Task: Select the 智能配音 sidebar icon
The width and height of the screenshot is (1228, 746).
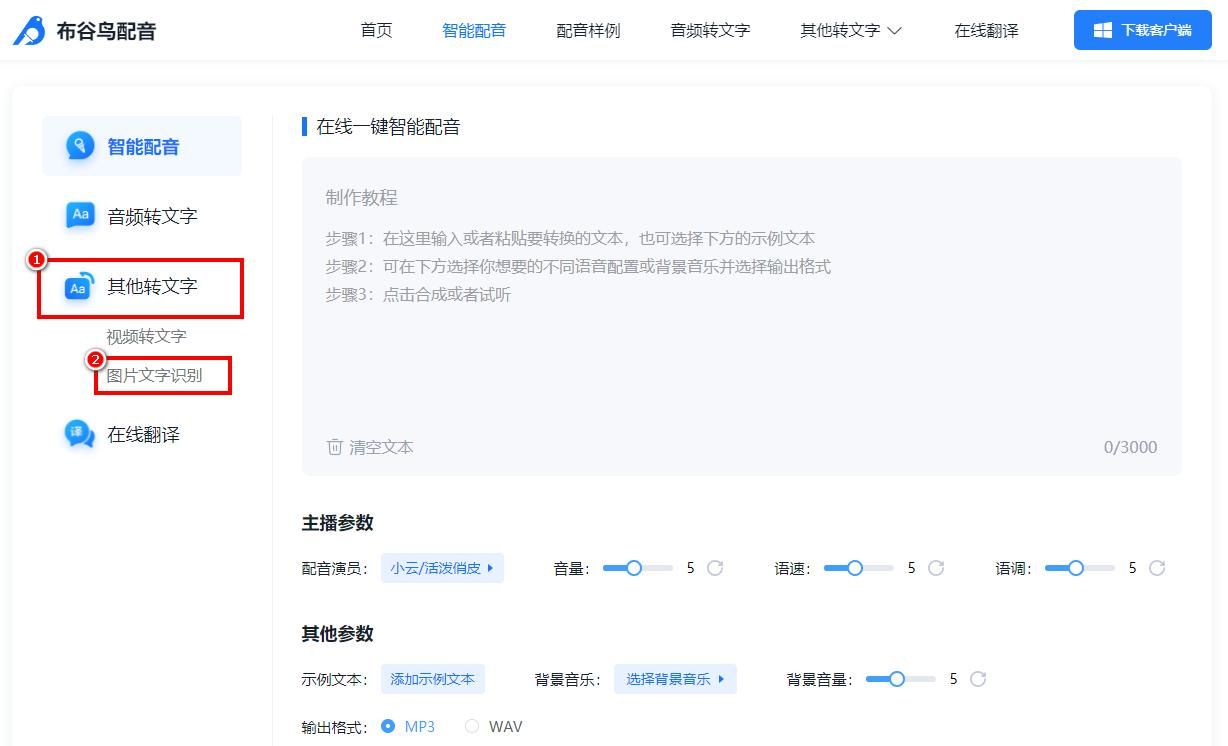Action: click(80, 146)
